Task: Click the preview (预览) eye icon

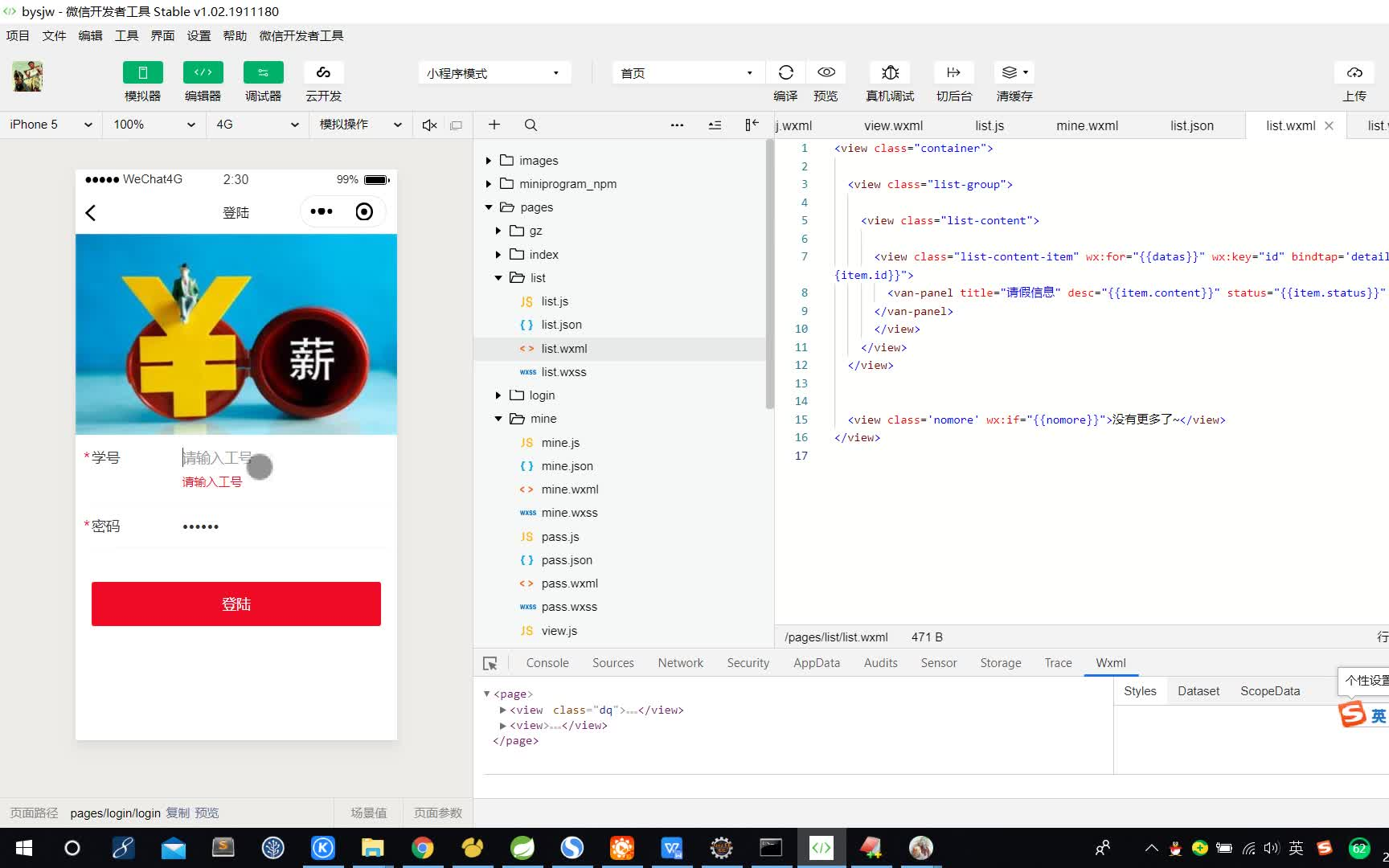Action: coord(826,72)
